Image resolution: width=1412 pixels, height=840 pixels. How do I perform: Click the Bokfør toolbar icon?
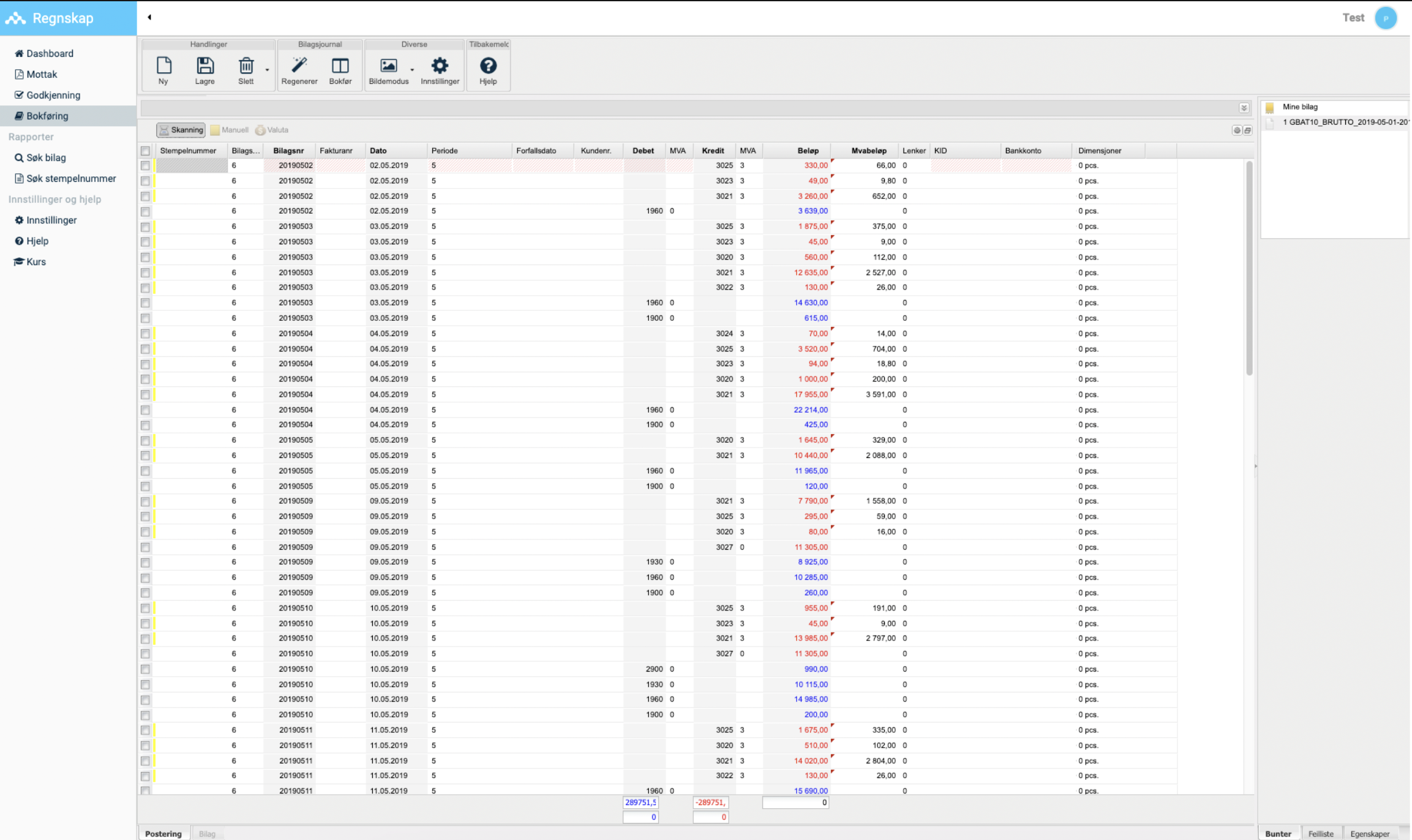click(340, 66)
